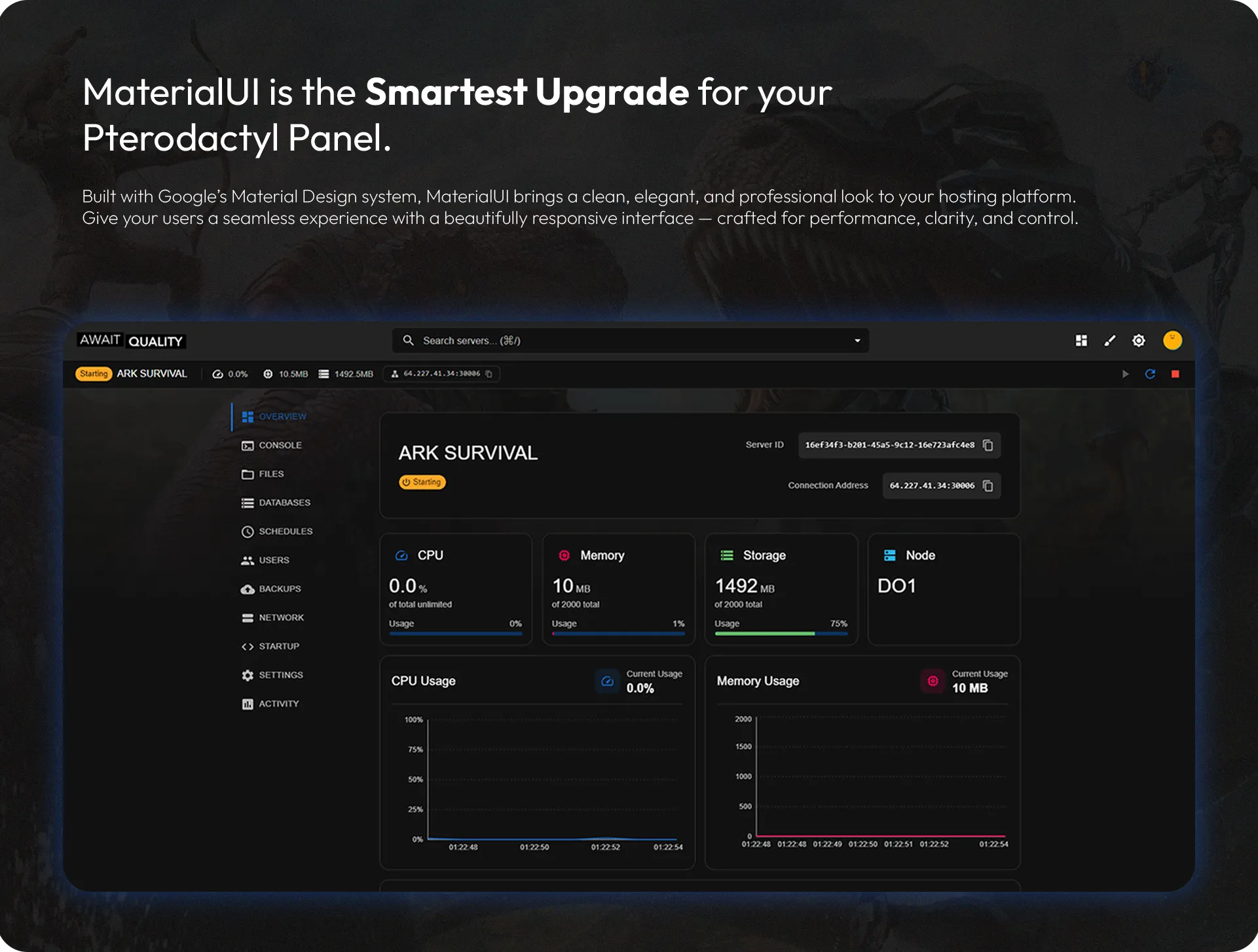The image size is (1258, 952).
Task: Click the CPU Usage chart gauge icon
Action: (x=607, y=681)
